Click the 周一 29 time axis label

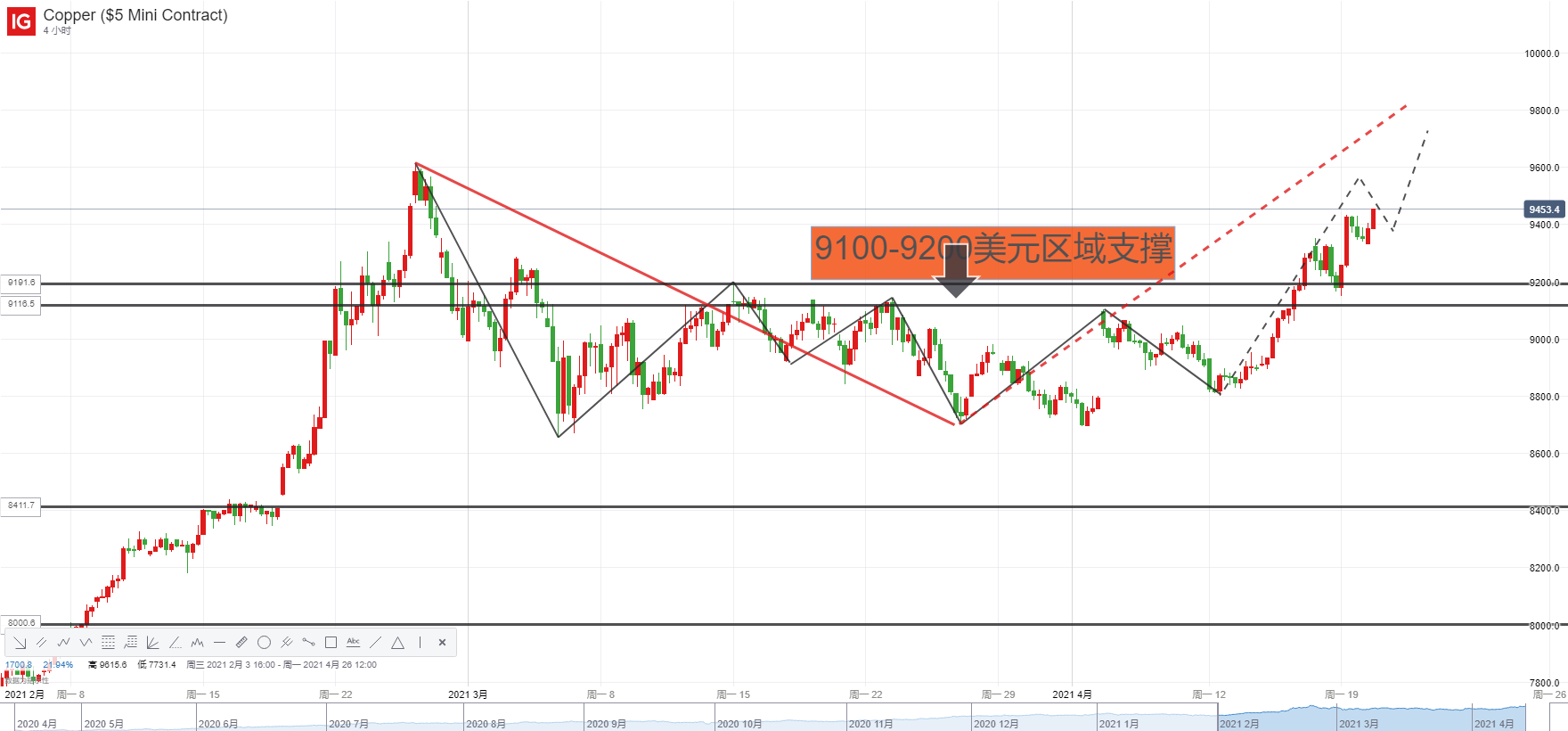[x=998, y=694]
